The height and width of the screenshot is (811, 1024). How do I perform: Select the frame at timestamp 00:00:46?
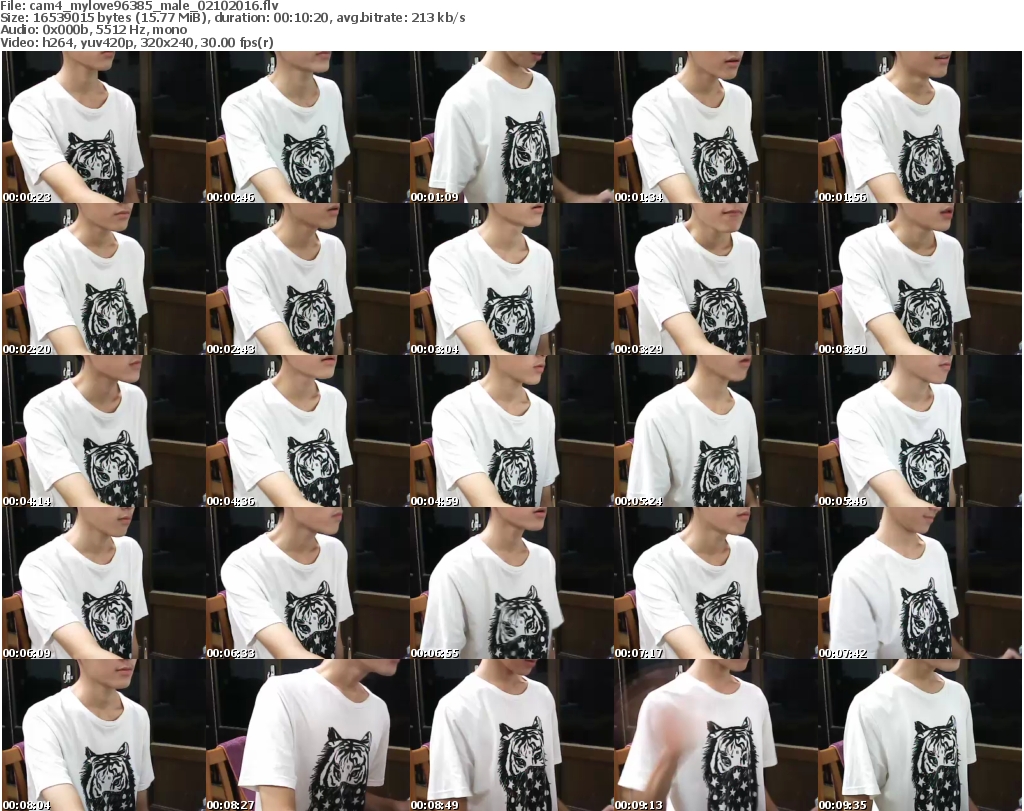(308, 127)
